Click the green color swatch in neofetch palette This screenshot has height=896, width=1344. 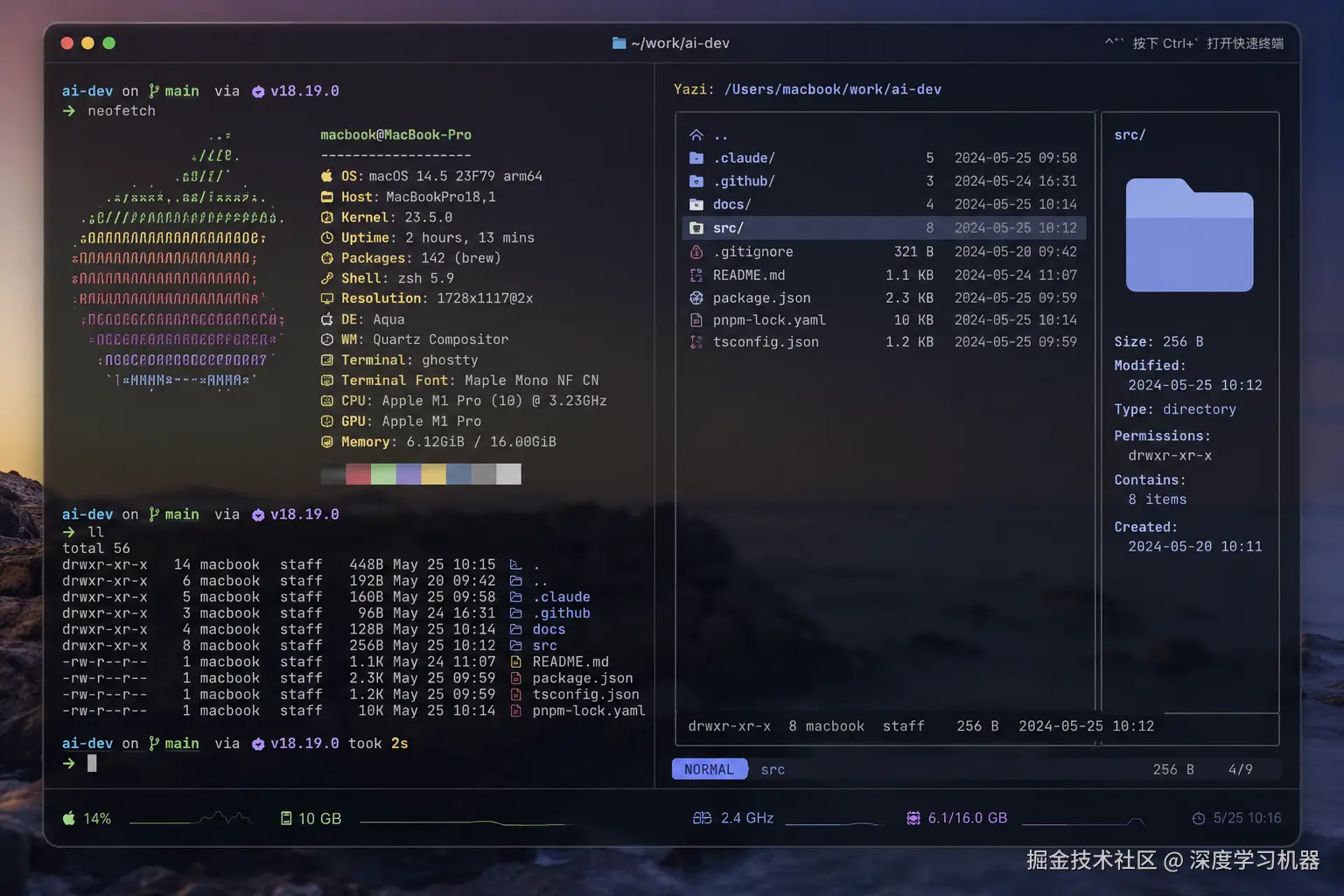click(x=383, y=474)
